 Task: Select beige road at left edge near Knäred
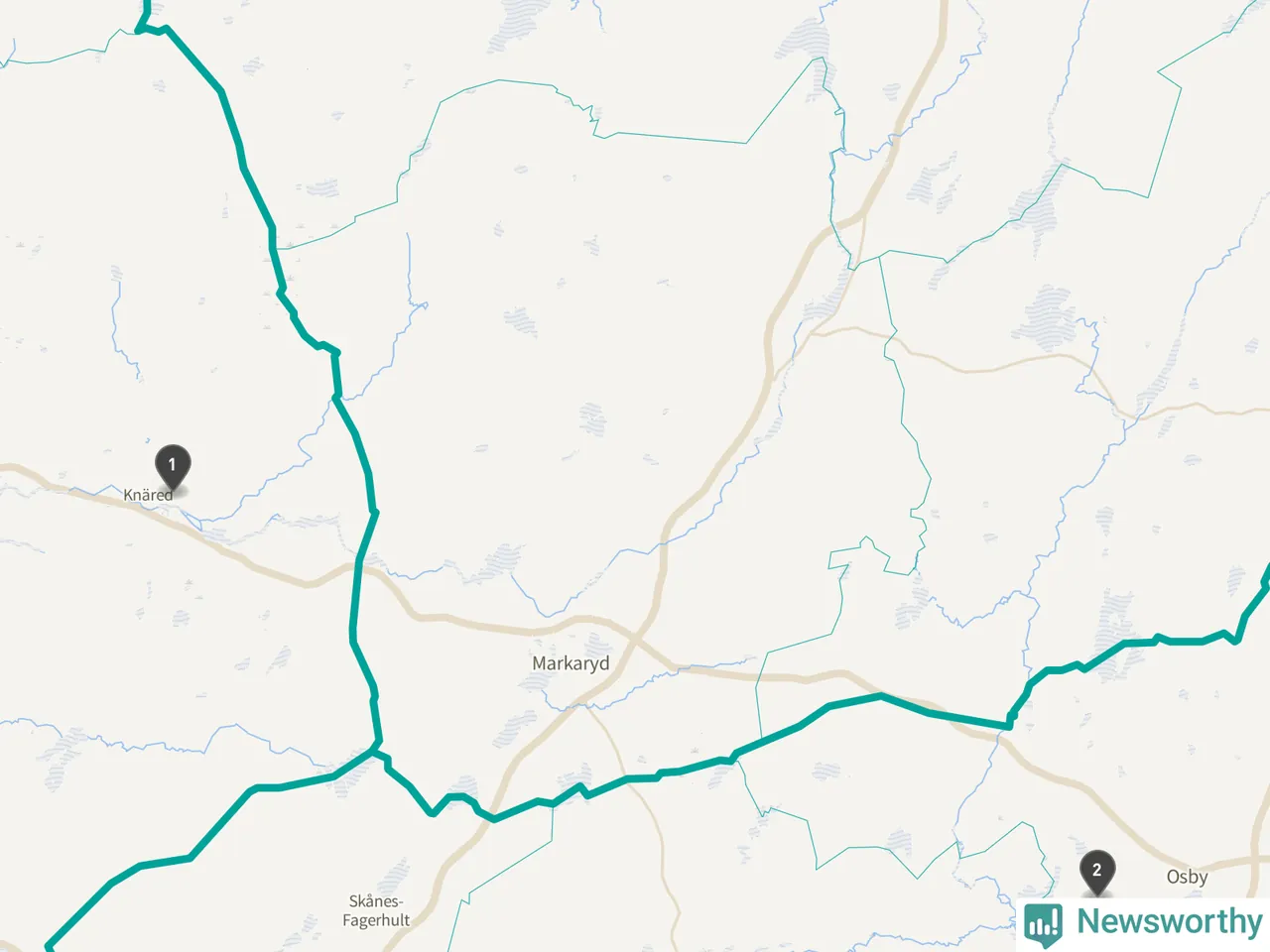point(8,469)
